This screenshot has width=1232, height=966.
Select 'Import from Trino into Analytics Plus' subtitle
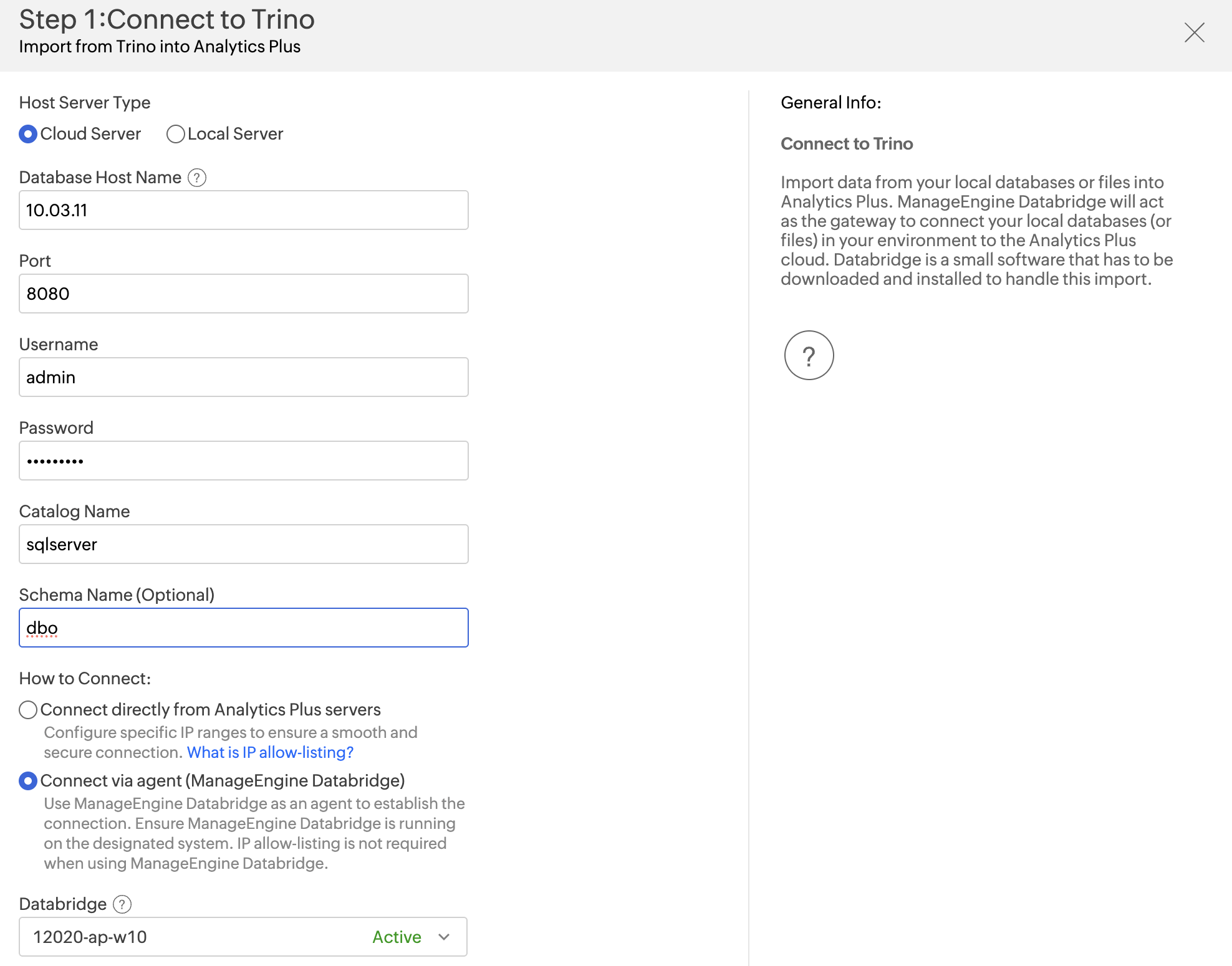coord(160,47)
